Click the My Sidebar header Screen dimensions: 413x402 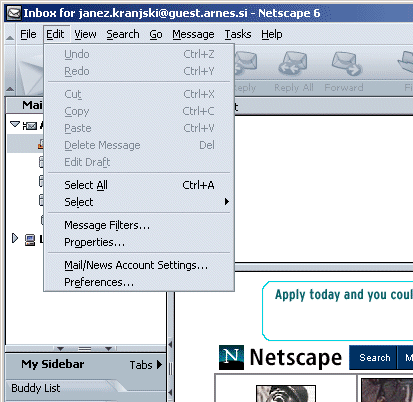click(53, 364)
